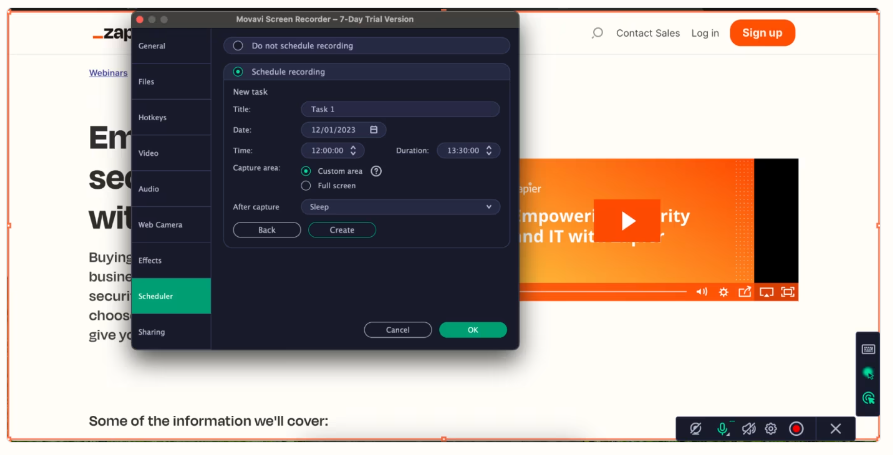The height and width of the screenshot is (455, 893).
Task: Click the video share icon
Action: [x=744, y=292]
